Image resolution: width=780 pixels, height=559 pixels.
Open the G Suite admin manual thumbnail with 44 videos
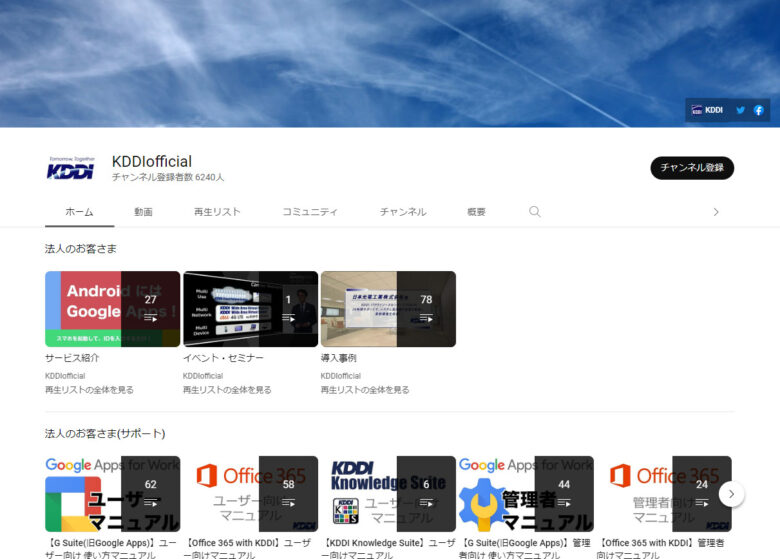[526, 494]
